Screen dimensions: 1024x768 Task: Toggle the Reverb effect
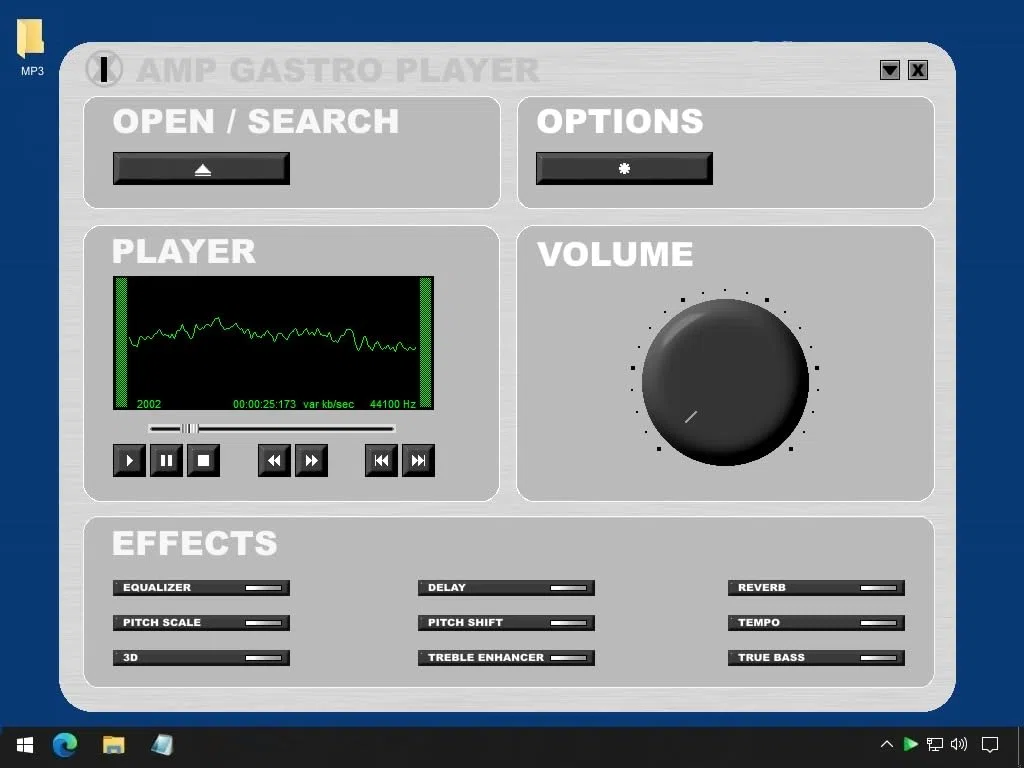coord(816,588)
